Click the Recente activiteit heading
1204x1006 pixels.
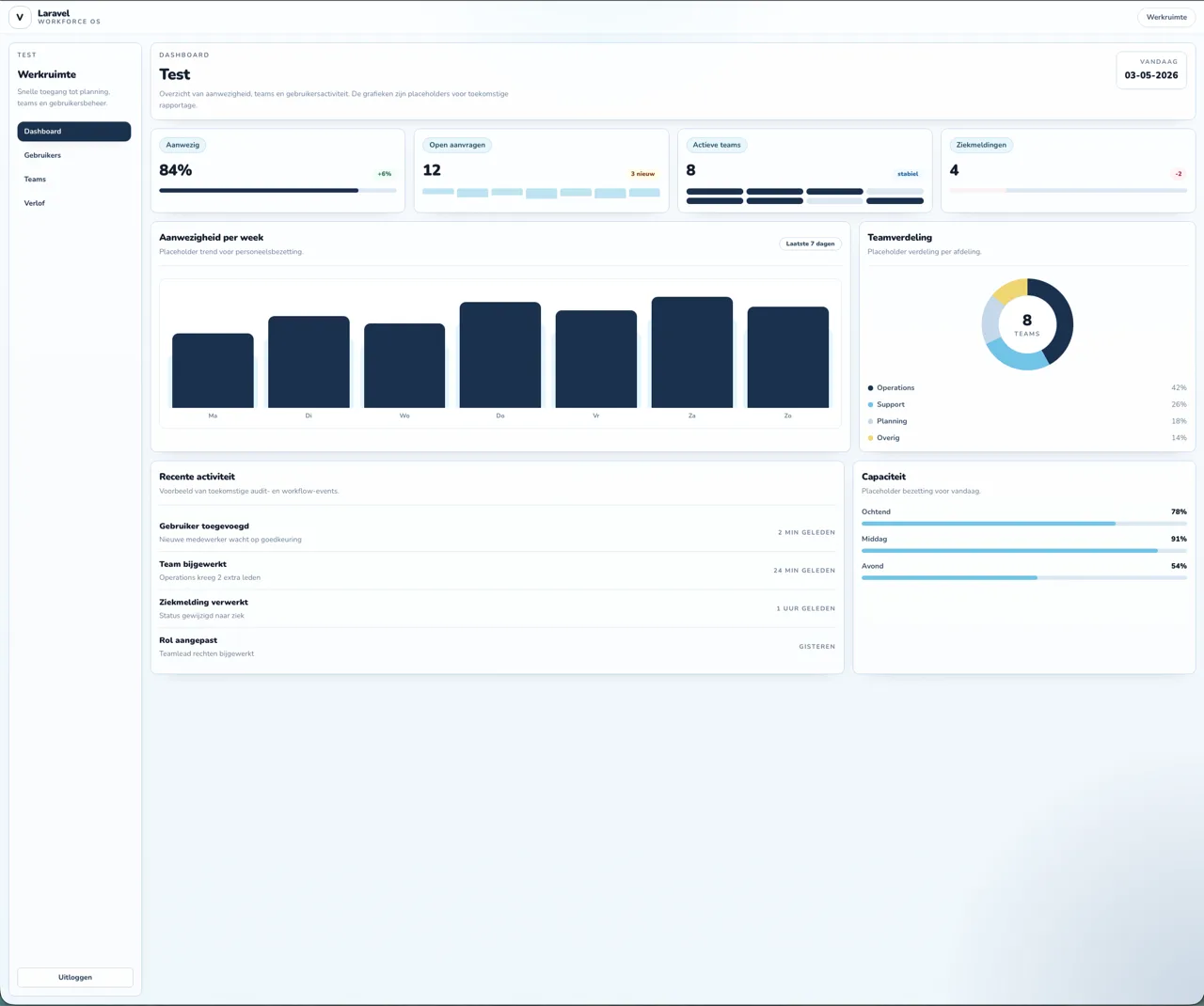(197, 477)
